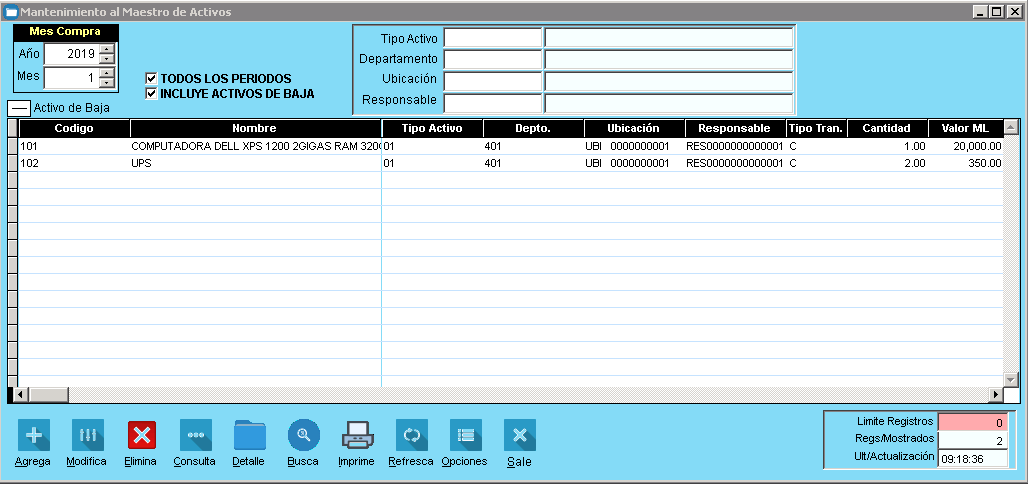Open Modifica to edit the record

87,436
